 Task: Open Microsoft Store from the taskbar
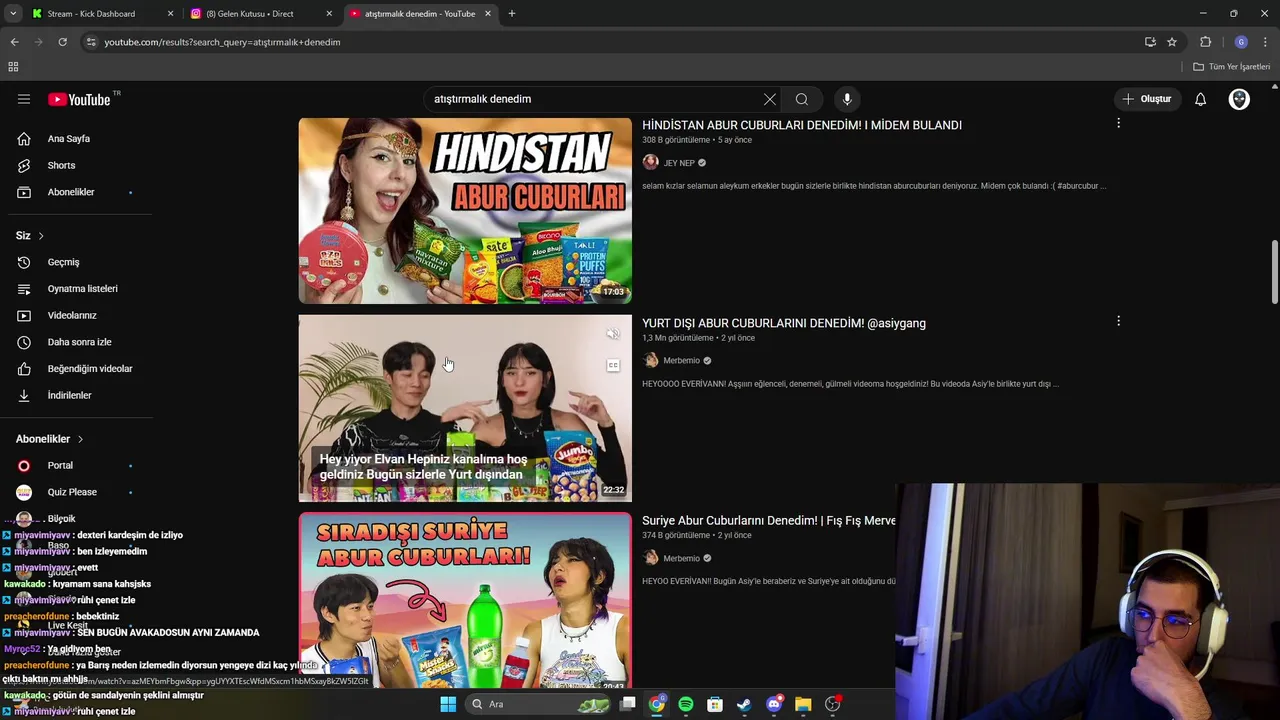[x=715, y=704]
